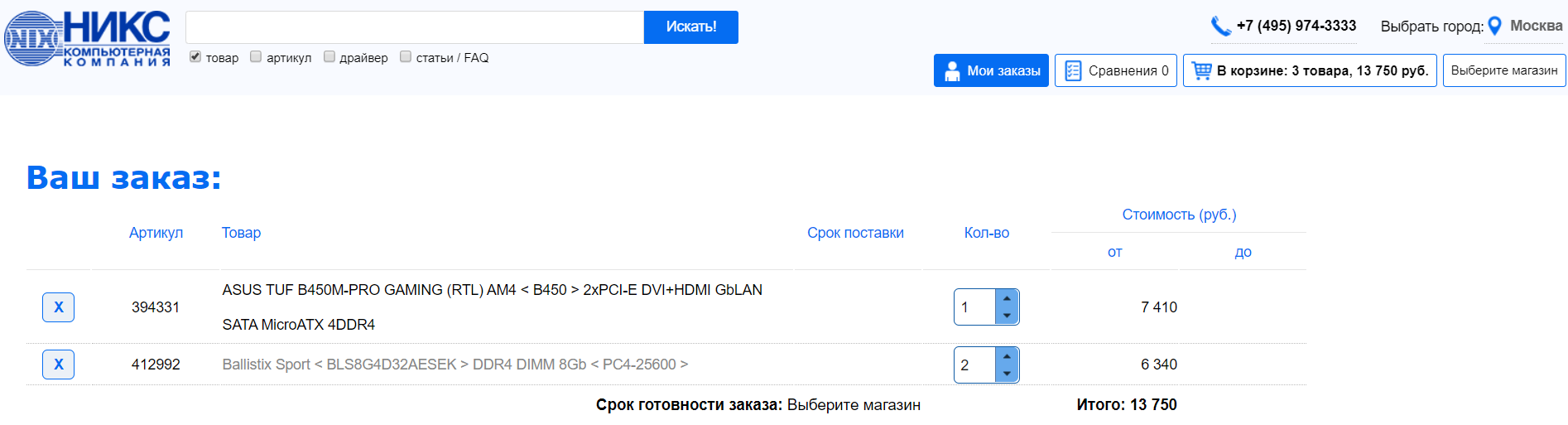Image resolution: width=1568 pixels, height=425 pixels.
Task: Click into the search text field
Action: pyautogui.click(x=414, y=27)
